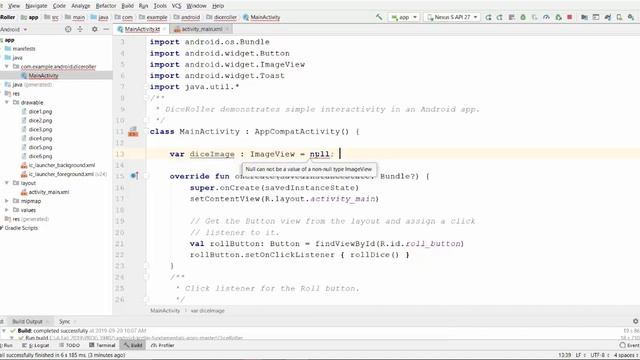Close the activity_main.xml editor tab

click(227, 29)
